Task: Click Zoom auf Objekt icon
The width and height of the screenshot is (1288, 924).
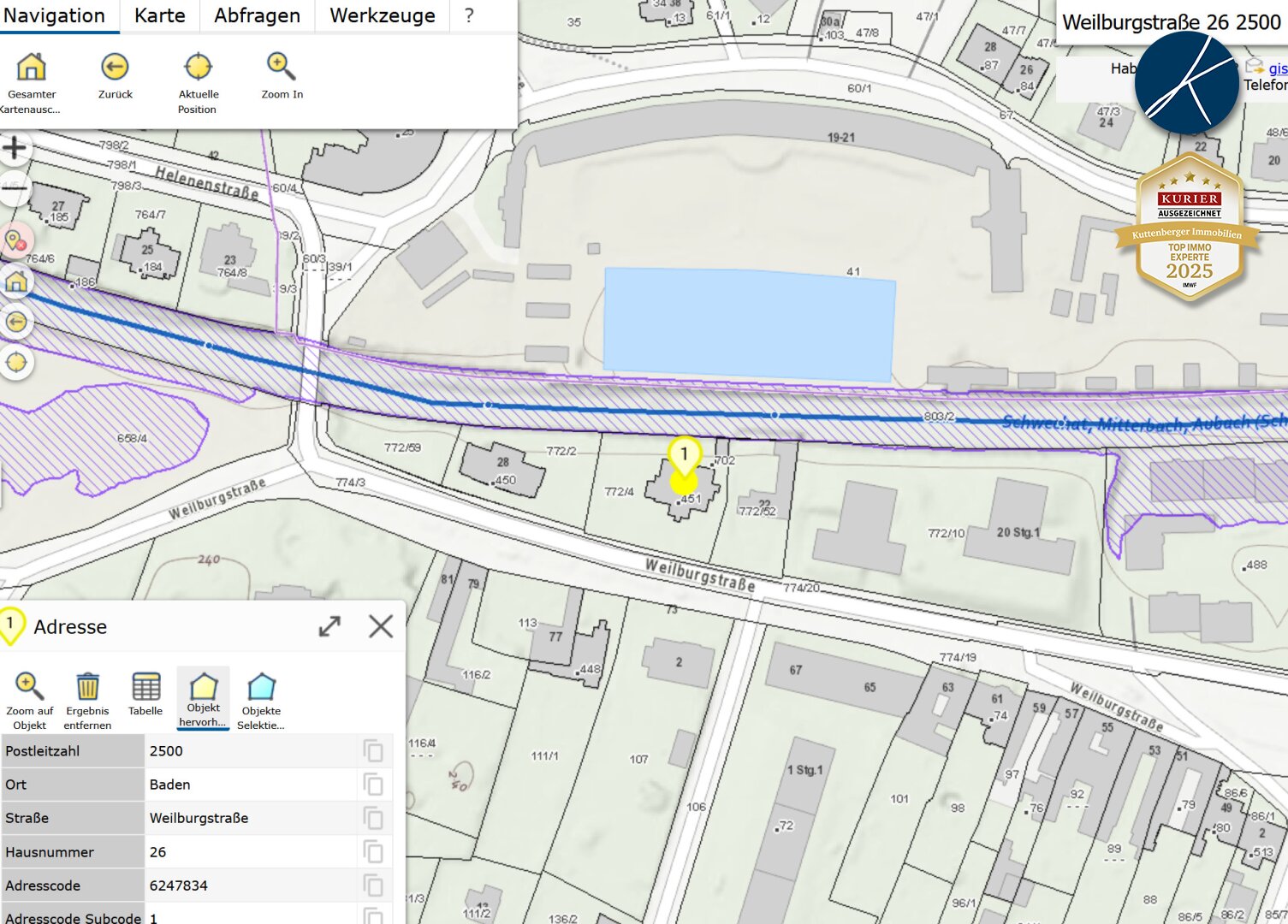Action: [x=29, y=687]
